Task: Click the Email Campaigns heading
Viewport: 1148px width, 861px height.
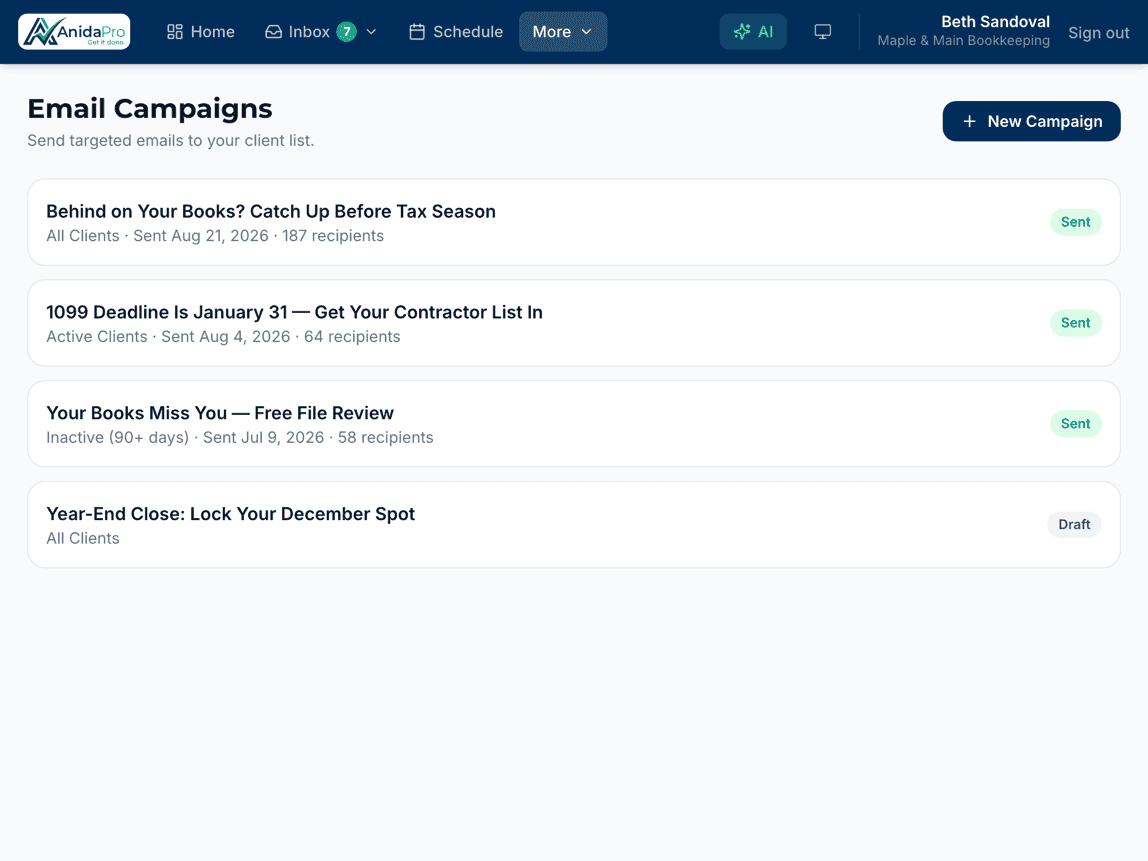Action: pos(150,108)
